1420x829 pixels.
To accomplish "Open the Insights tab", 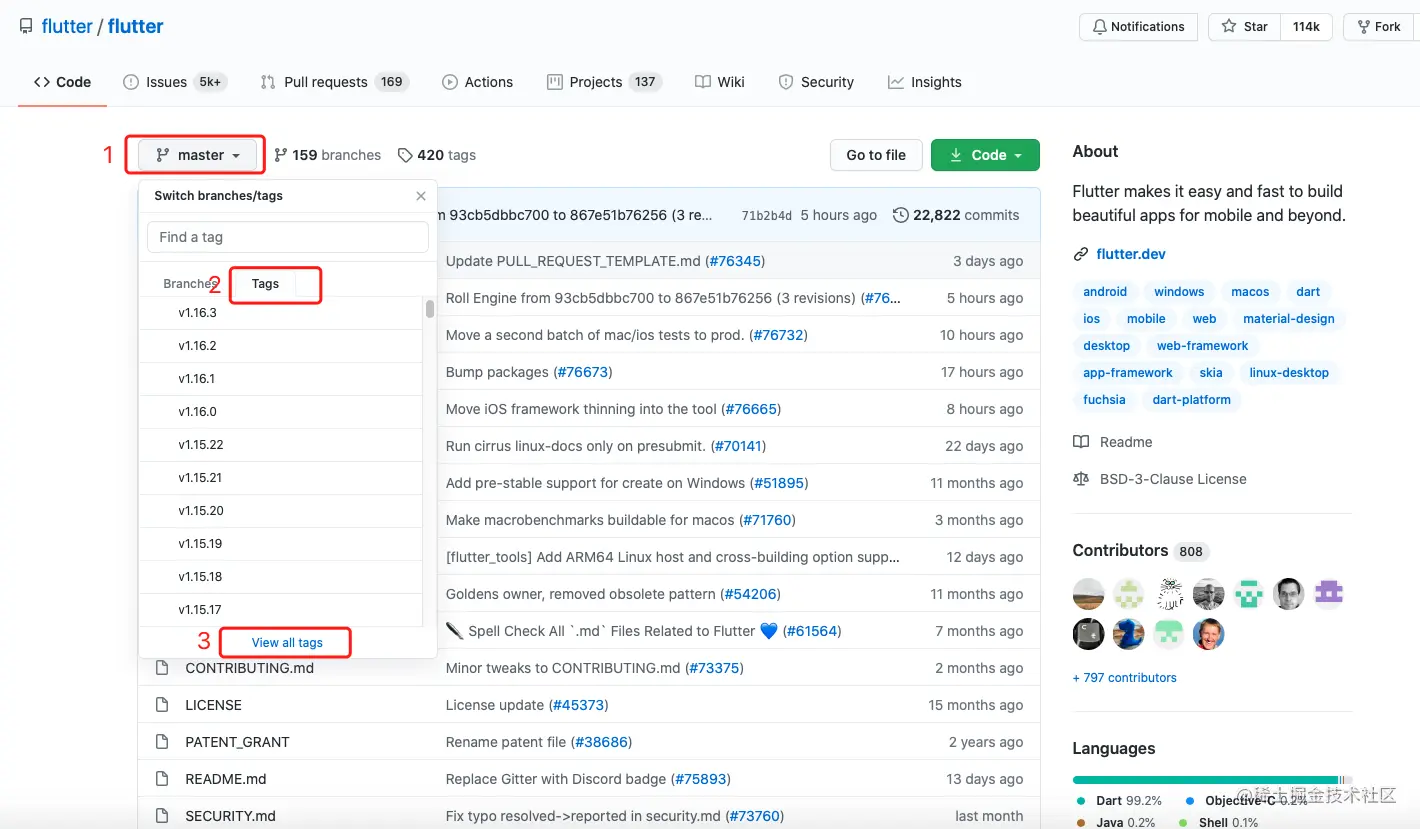I will (x=925, y=82).
